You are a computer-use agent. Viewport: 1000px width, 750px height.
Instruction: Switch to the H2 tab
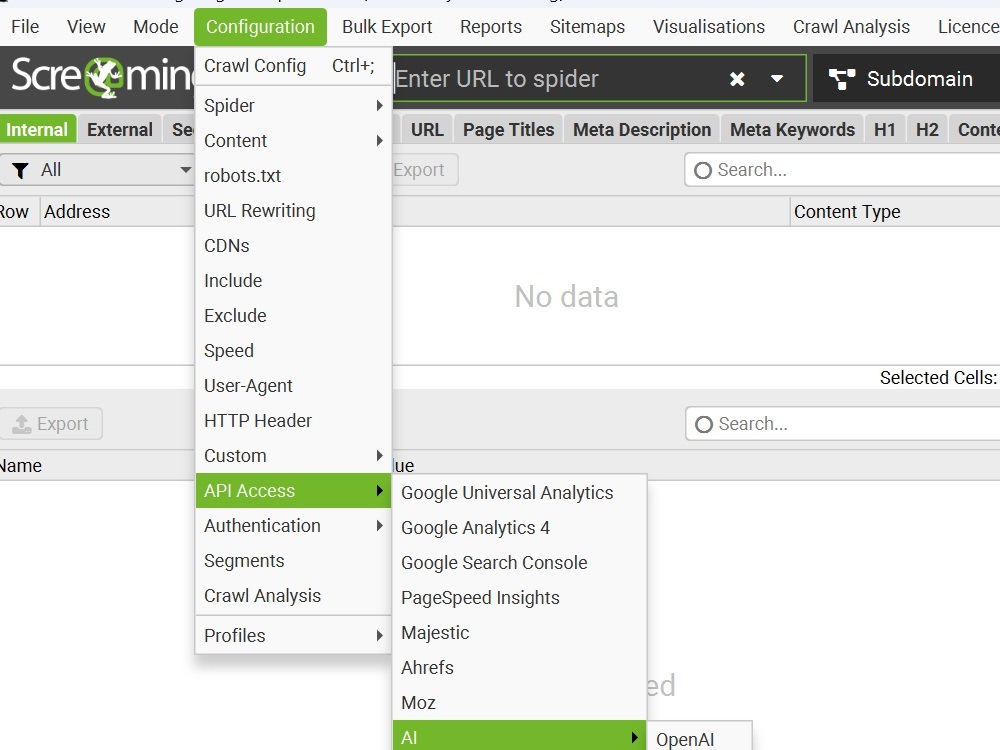927,129
